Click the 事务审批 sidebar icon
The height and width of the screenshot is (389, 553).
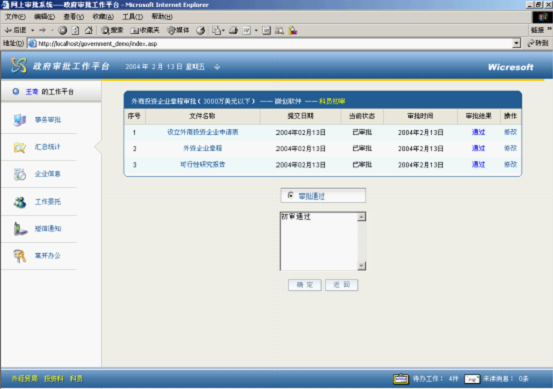tap(20, 120)
